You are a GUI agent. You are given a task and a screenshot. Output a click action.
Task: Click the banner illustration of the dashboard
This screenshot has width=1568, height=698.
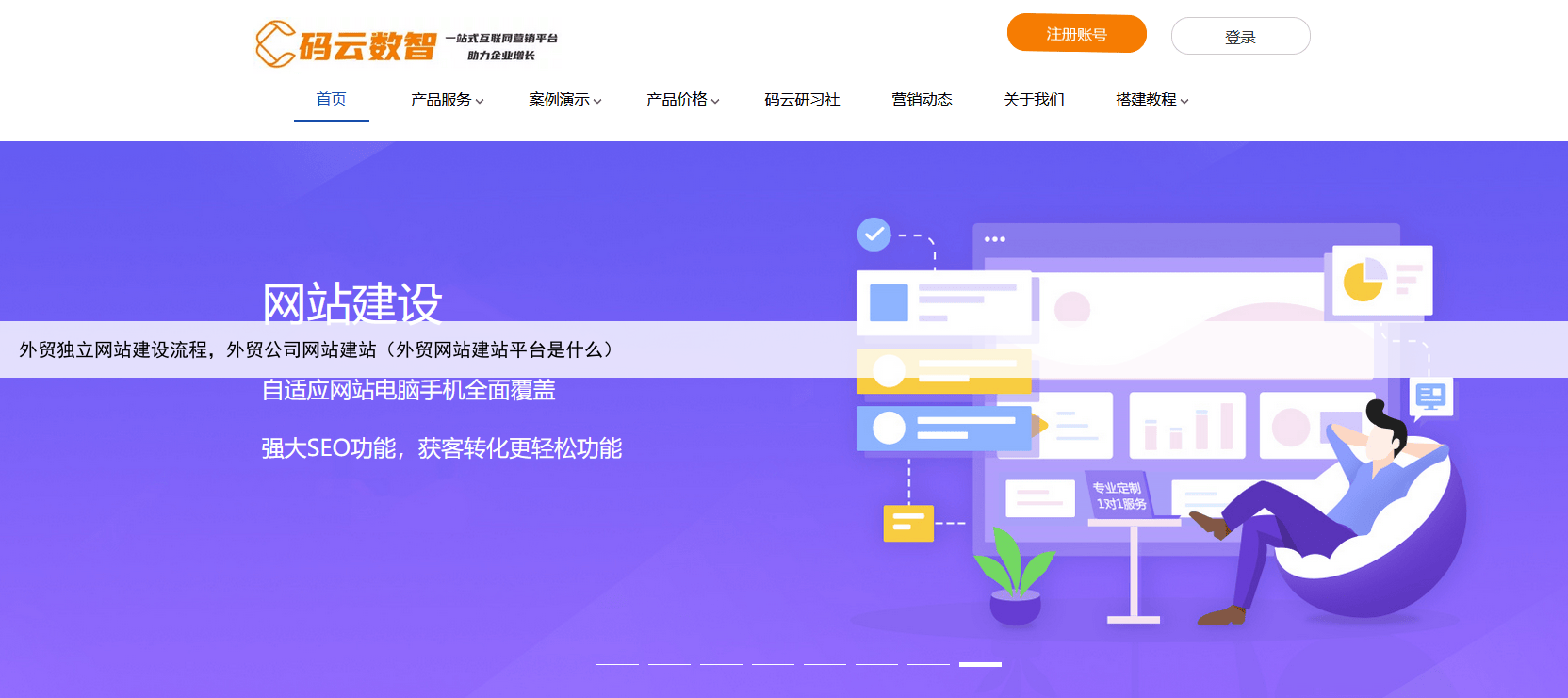1159,424
